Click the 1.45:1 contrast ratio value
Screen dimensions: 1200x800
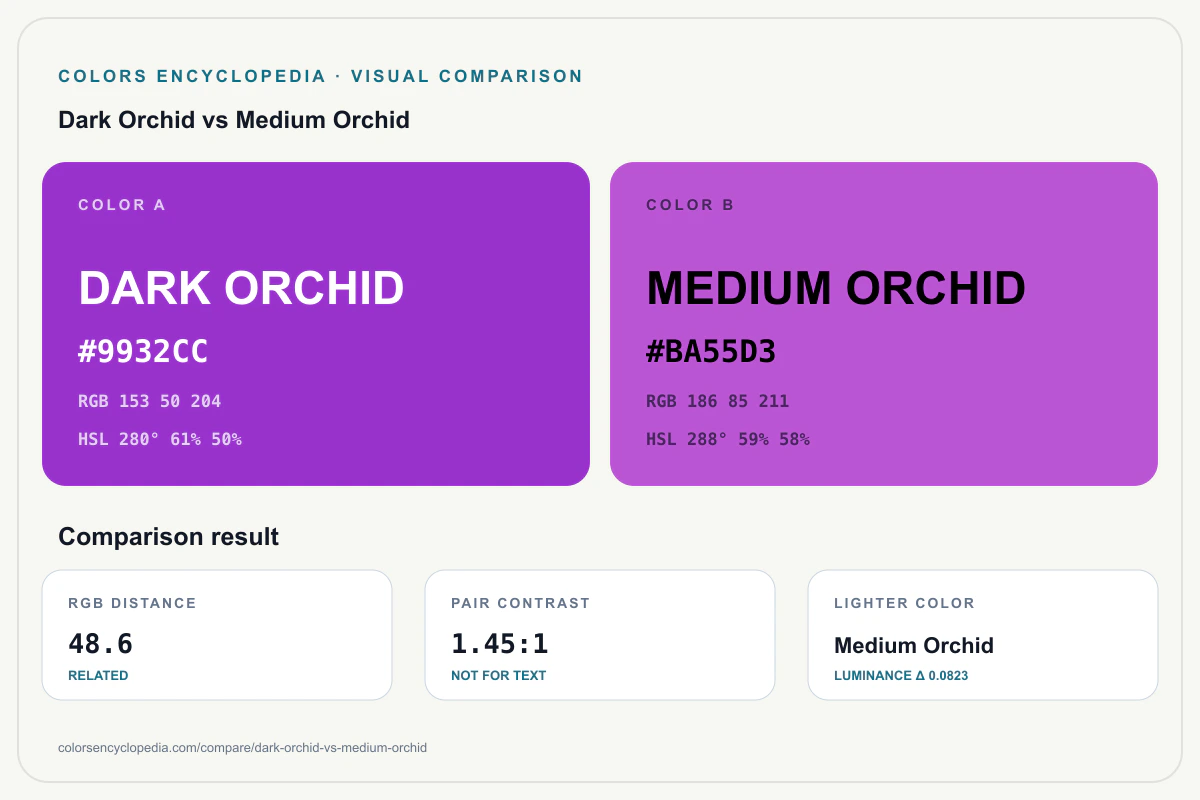500,644
